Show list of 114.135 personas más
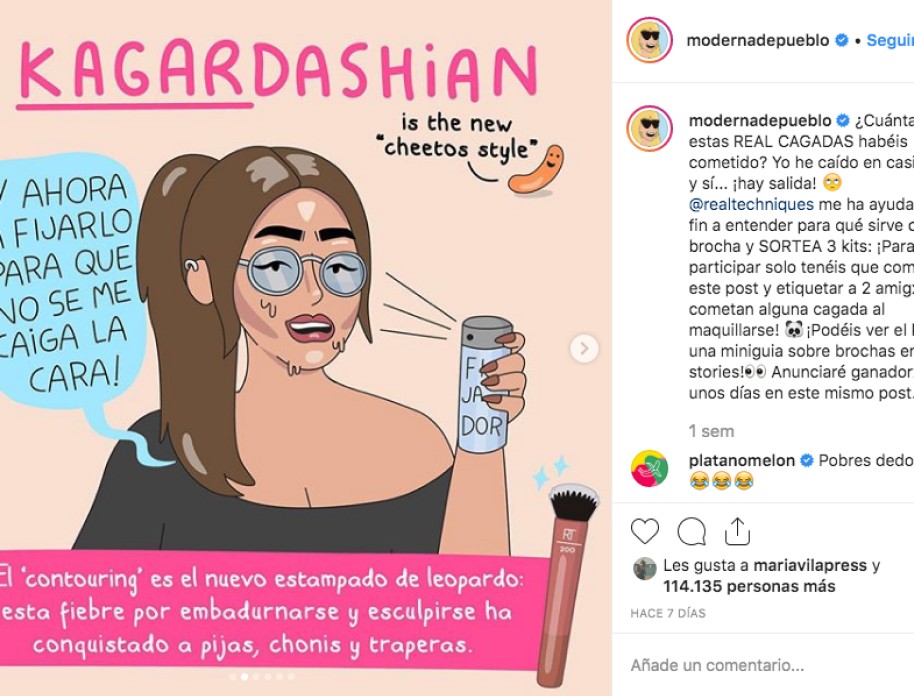The height and width of the screenshot is (696, 914). 750,586
